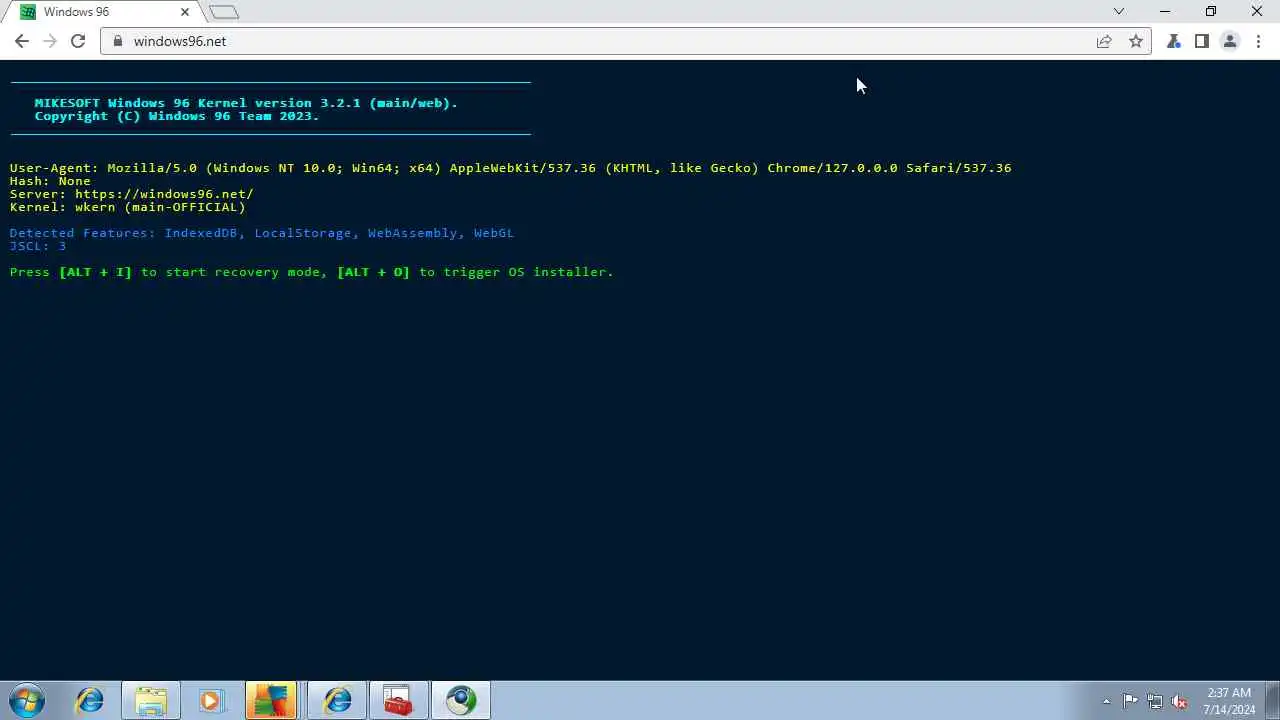Click the 'Server: https://windows96.net/' line
This screenshot has height=720, width=1280.
(x=132, y=194)
